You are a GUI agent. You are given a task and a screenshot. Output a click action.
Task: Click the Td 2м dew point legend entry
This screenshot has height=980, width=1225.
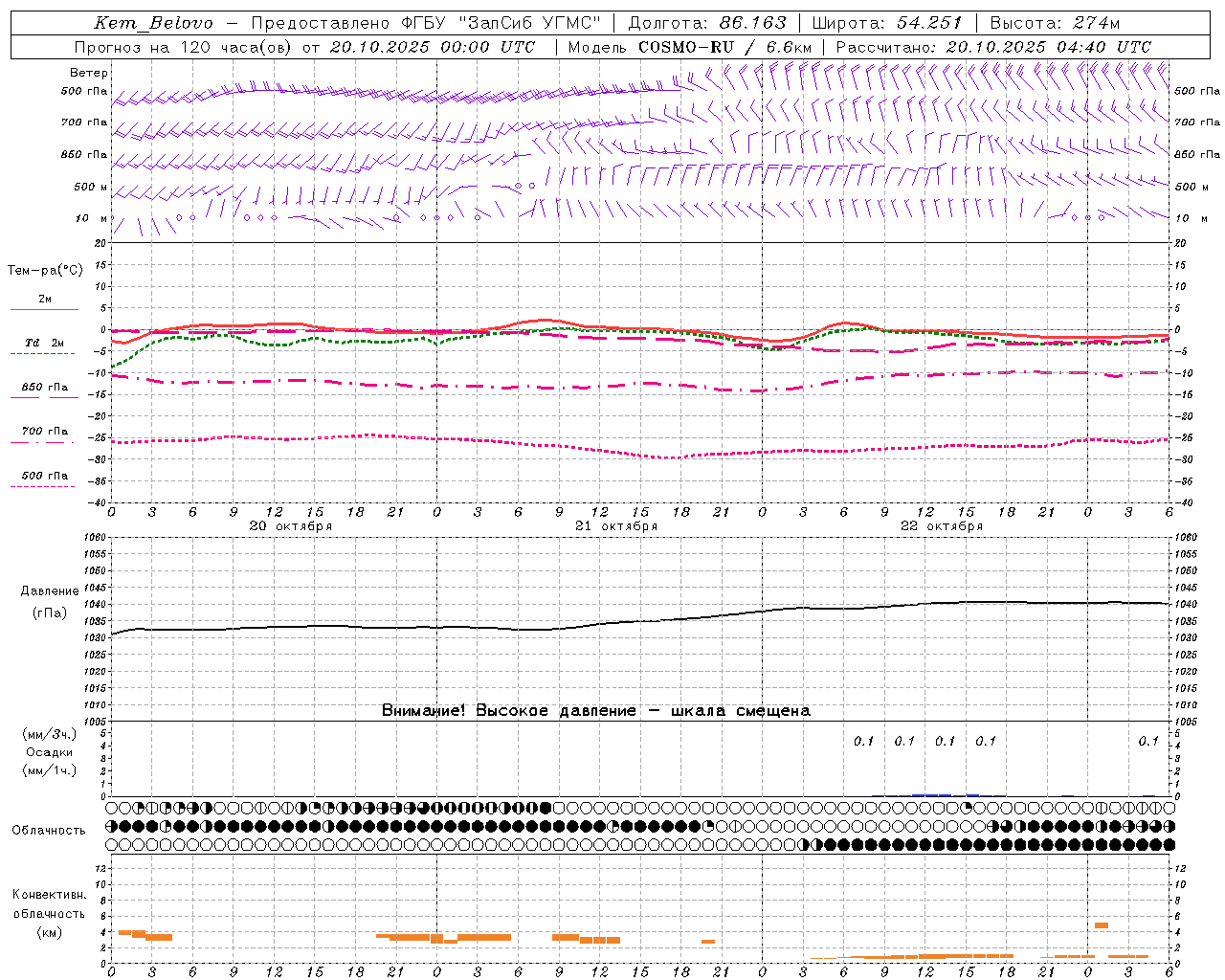tap(44, 346)
